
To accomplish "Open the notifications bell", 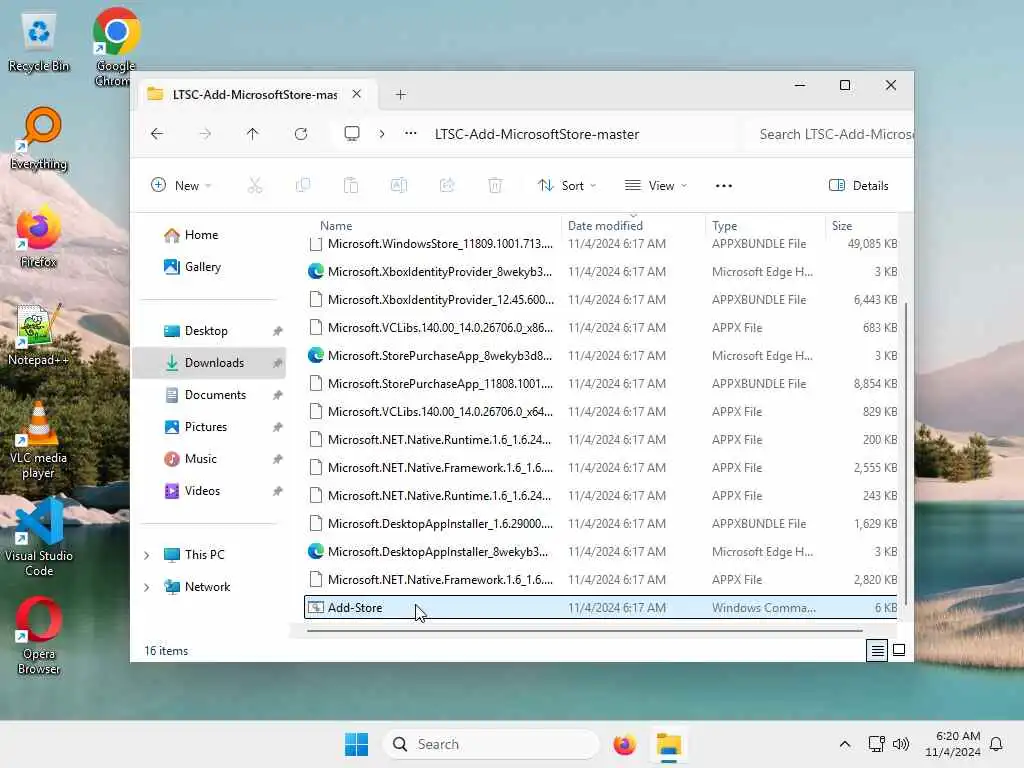I will click(996, 744).
